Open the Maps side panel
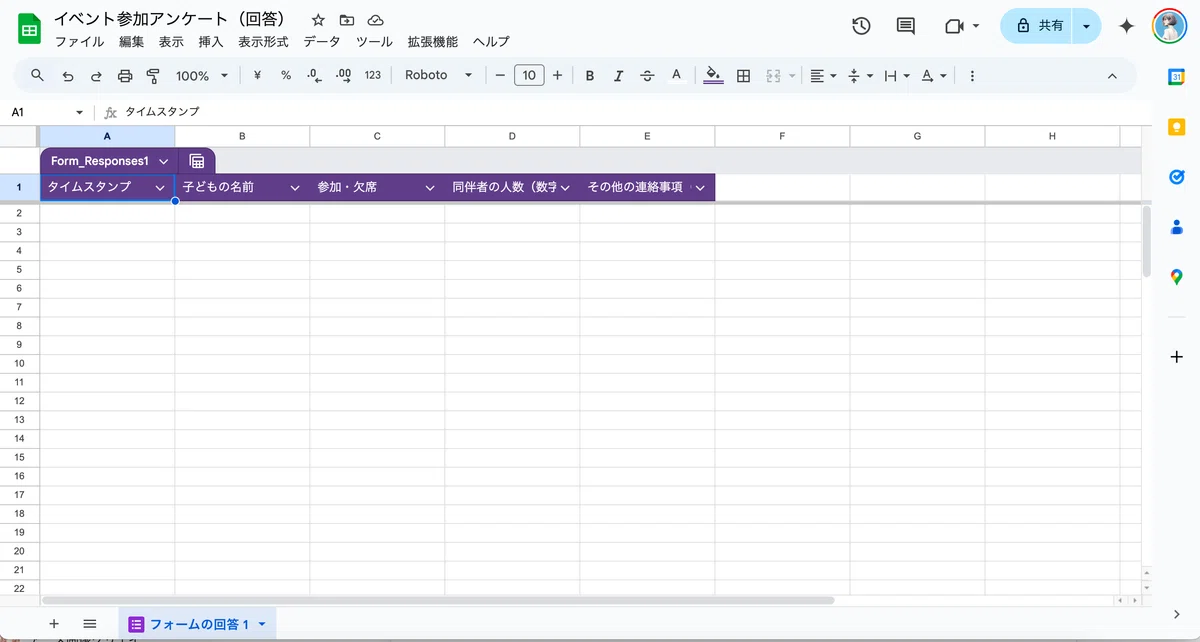1200x642 pixels. click(1177, 276)
